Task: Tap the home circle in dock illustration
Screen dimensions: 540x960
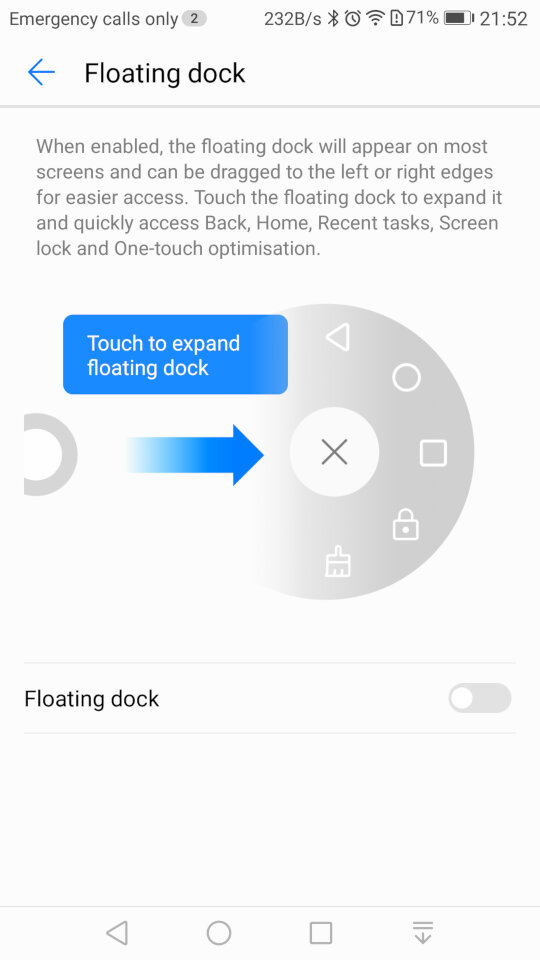Action: pyautogui.click(x=406, y=377)
